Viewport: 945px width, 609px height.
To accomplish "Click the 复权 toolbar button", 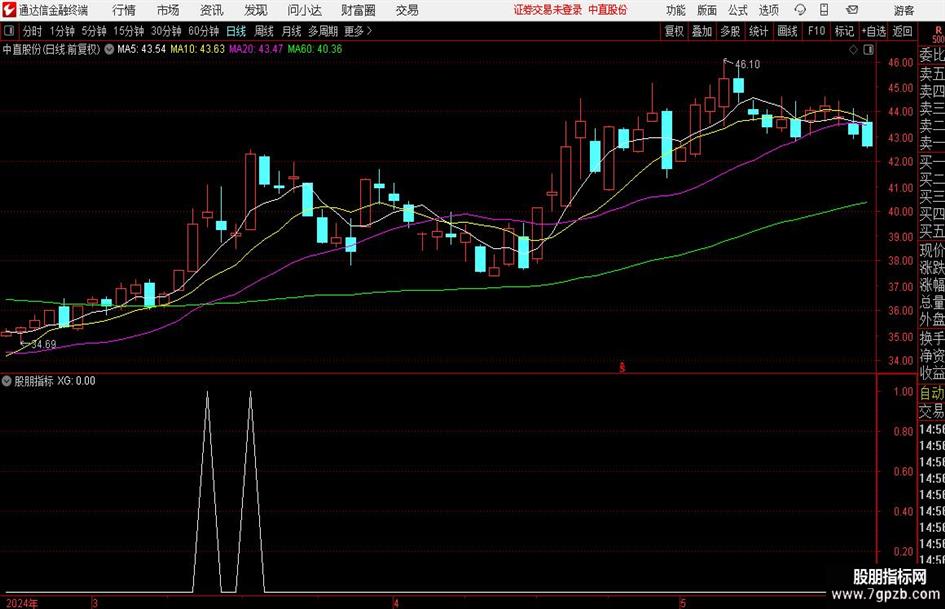I will (x=674, y=31).
